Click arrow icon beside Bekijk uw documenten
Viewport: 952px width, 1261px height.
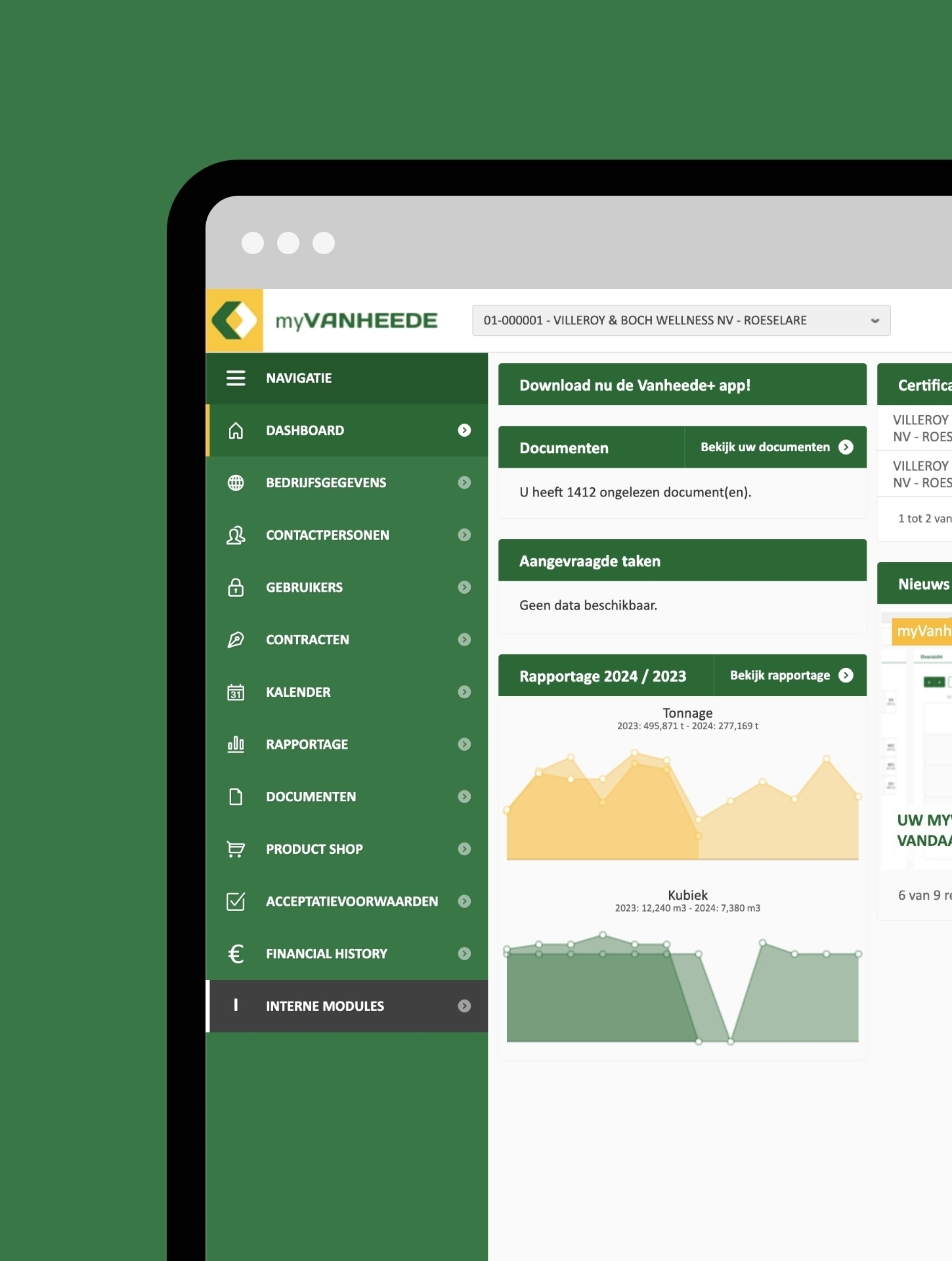click(846, 447)
